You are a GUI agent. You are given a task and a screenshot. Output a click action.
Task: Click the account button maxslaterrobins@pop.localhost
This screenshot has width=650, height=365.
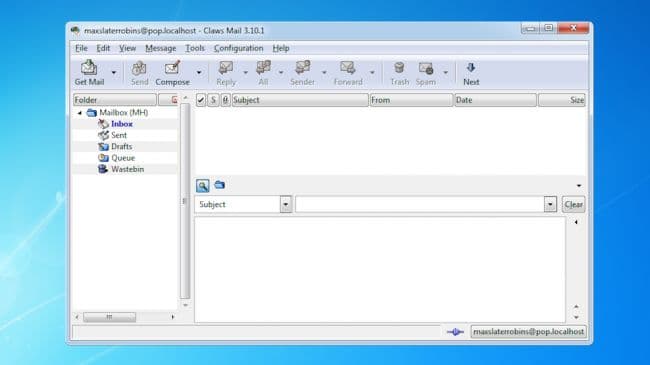coord(528,332)
